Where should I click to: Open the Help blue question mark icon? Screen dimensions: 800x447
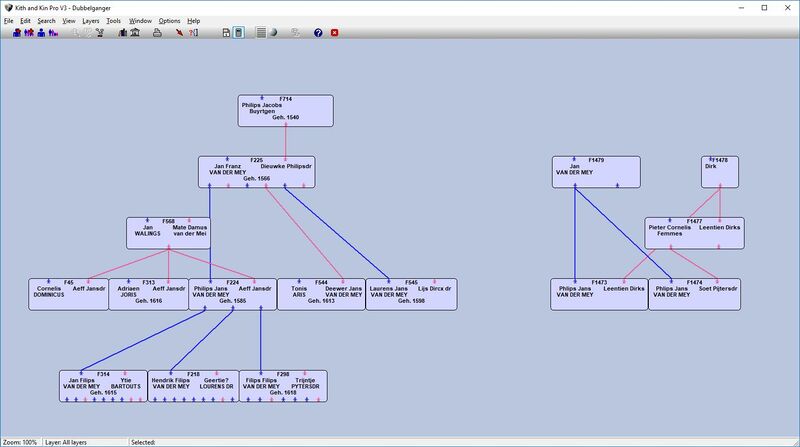[318, 32]
